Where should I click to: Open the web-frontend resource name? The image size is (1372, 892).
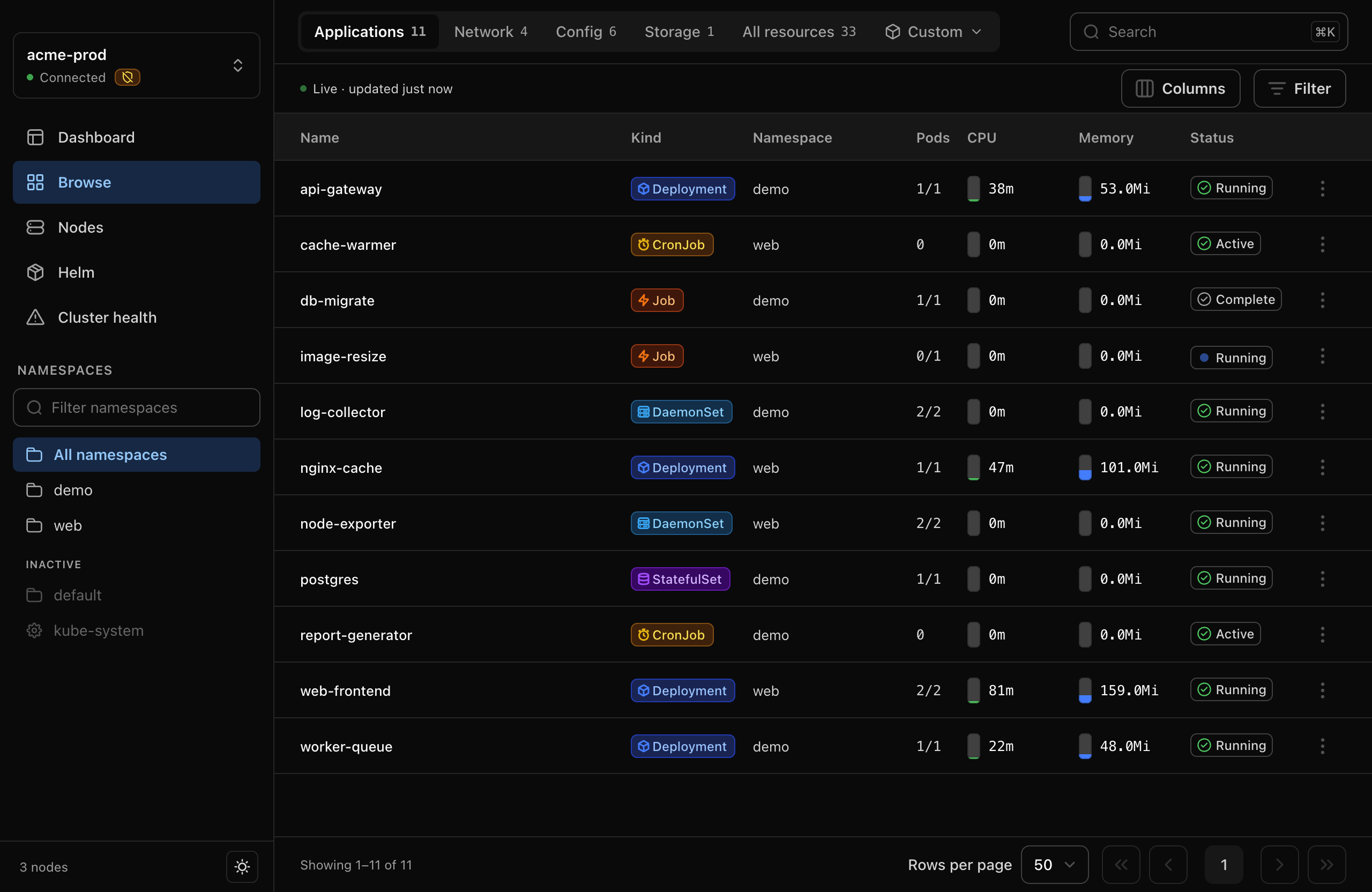click(x=345, y=691)
